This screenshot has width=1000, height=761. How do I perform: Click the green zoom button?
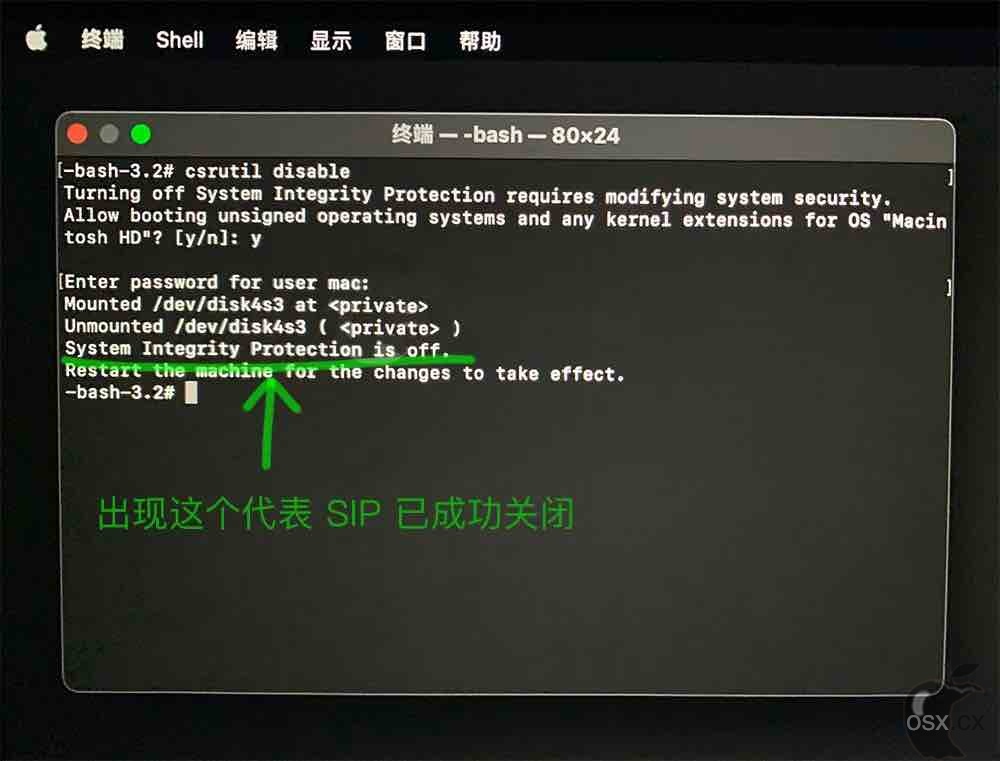point(140,134)
